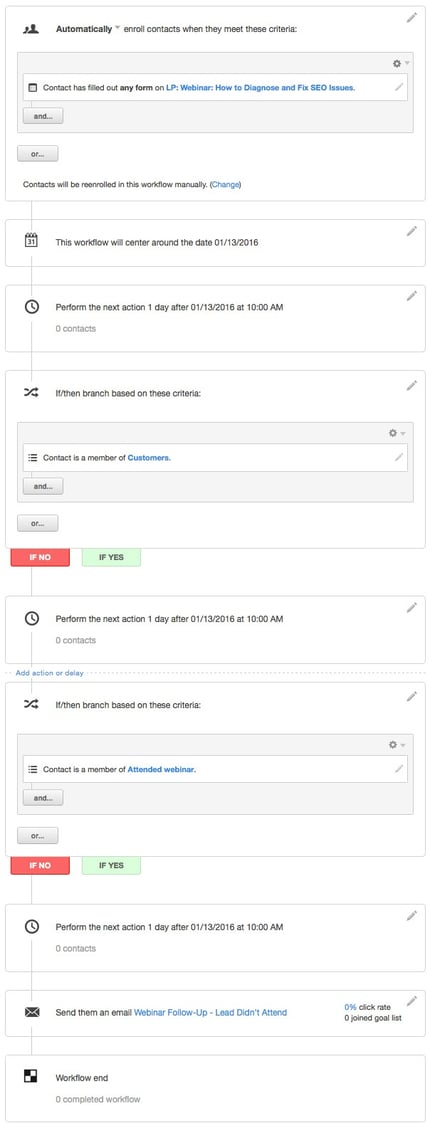Add 'or...' group under enrollment criteria

pos(37,153)
